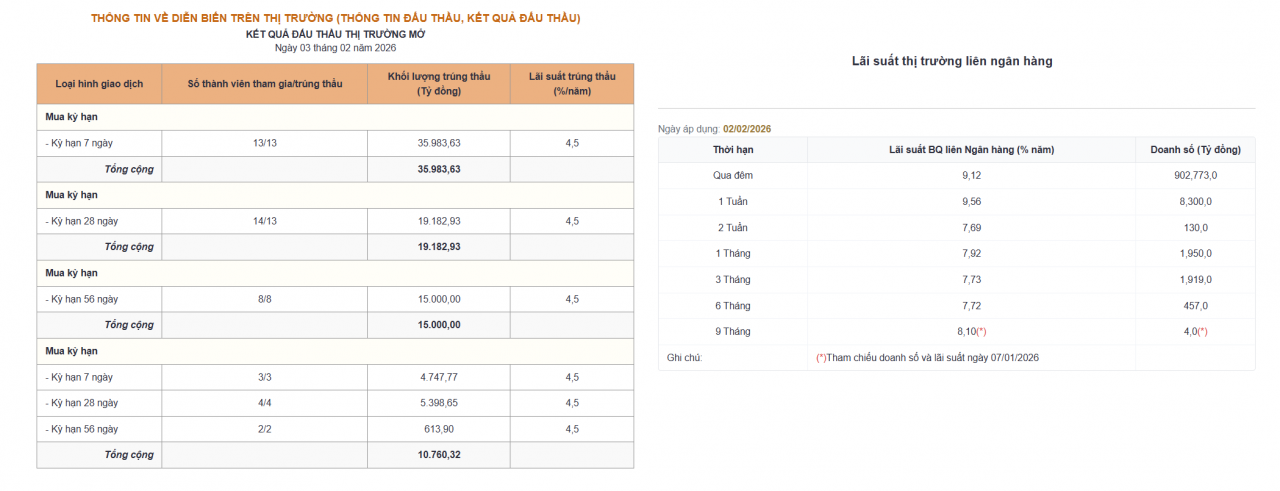
Task: Click the 10.760,32 grand total cell
Action: tap(438, 455)
